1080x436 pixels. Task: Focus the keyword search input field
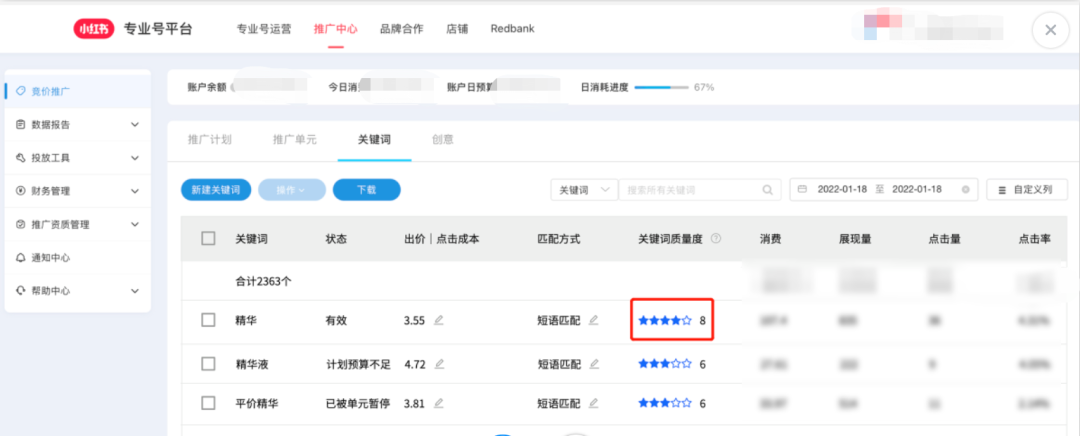[690, 190]
